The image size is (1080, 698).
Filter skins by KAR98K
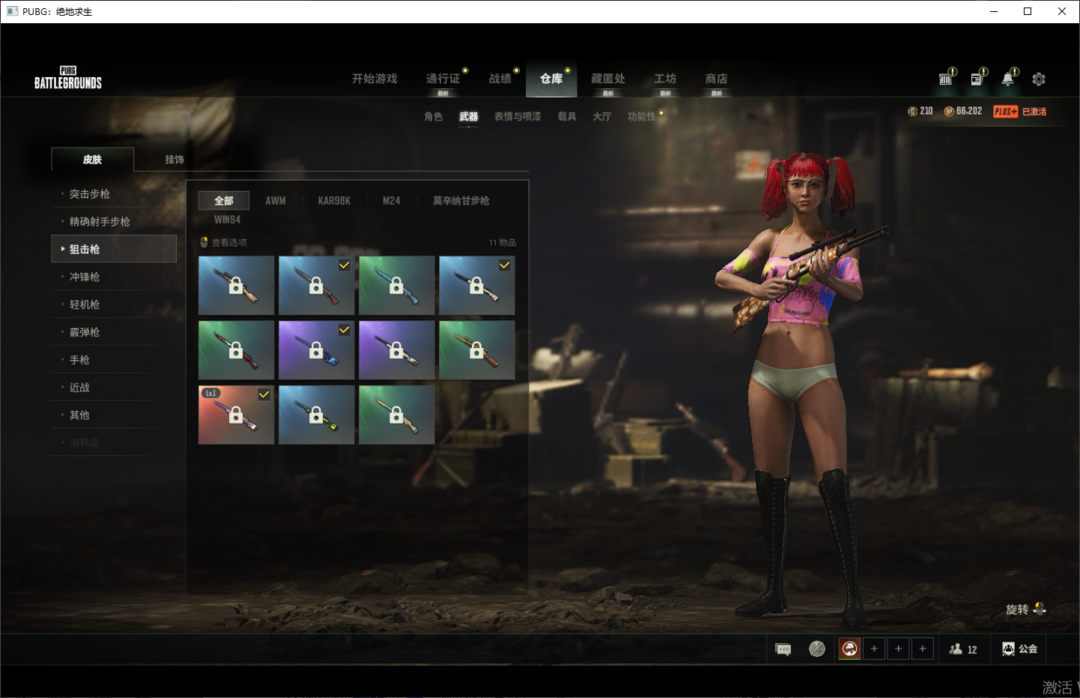[x=334, y=201]
